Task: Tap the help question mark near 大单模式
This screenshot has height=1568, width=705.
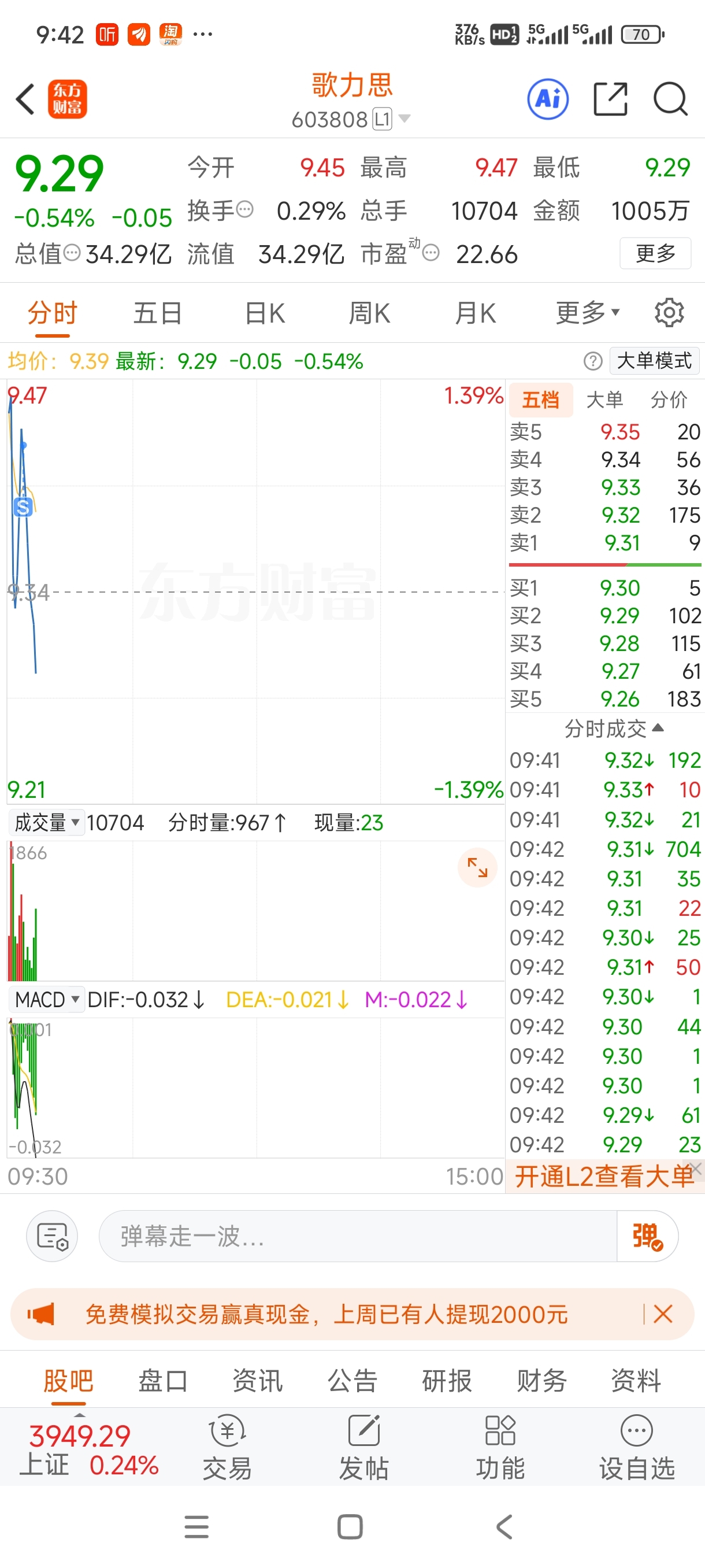Action: (x=592, y=361)
